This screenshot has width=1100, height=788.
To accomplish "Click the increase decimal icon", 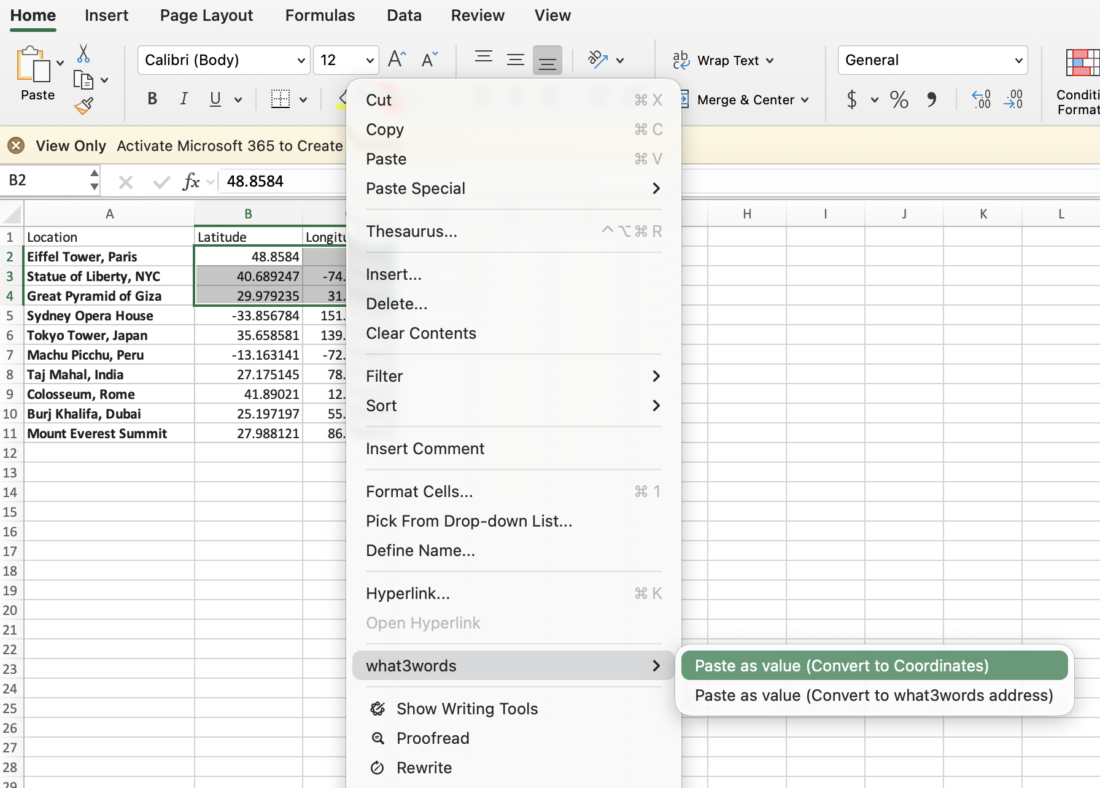I will tap(981, 100).
